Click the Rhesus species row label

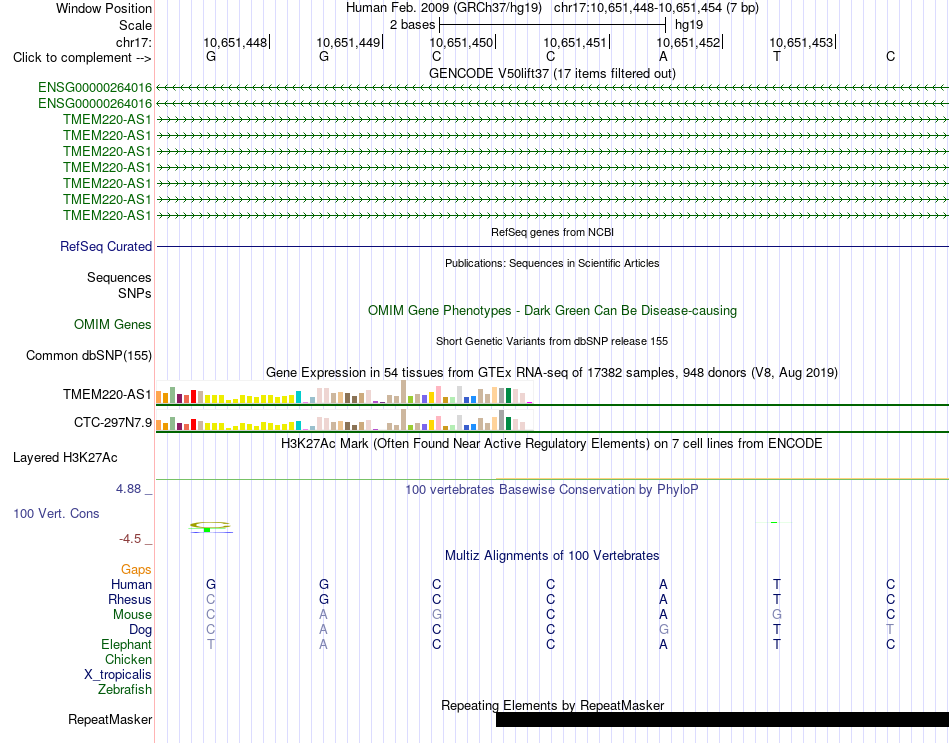[130, 599]
